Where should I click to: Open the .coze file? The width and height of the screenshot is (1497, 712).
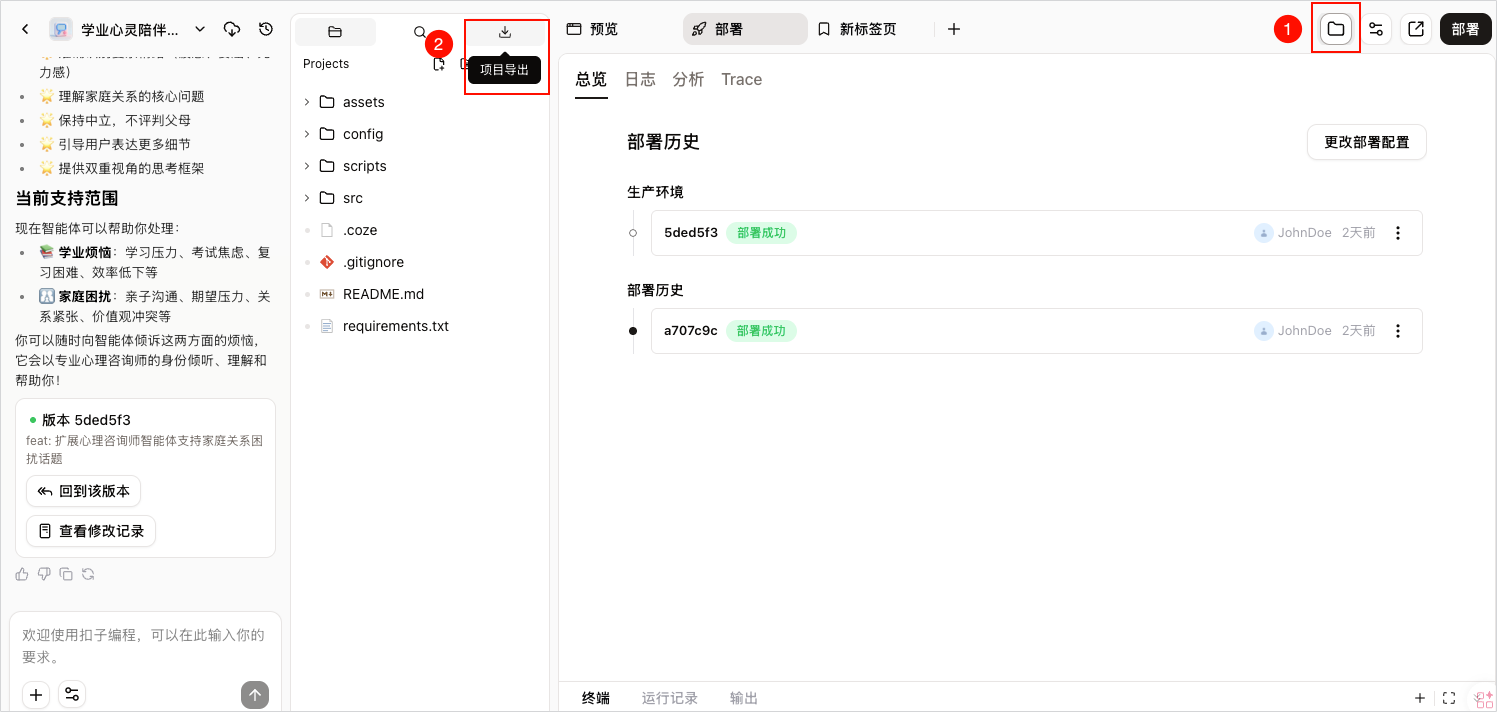pos(359,230)
